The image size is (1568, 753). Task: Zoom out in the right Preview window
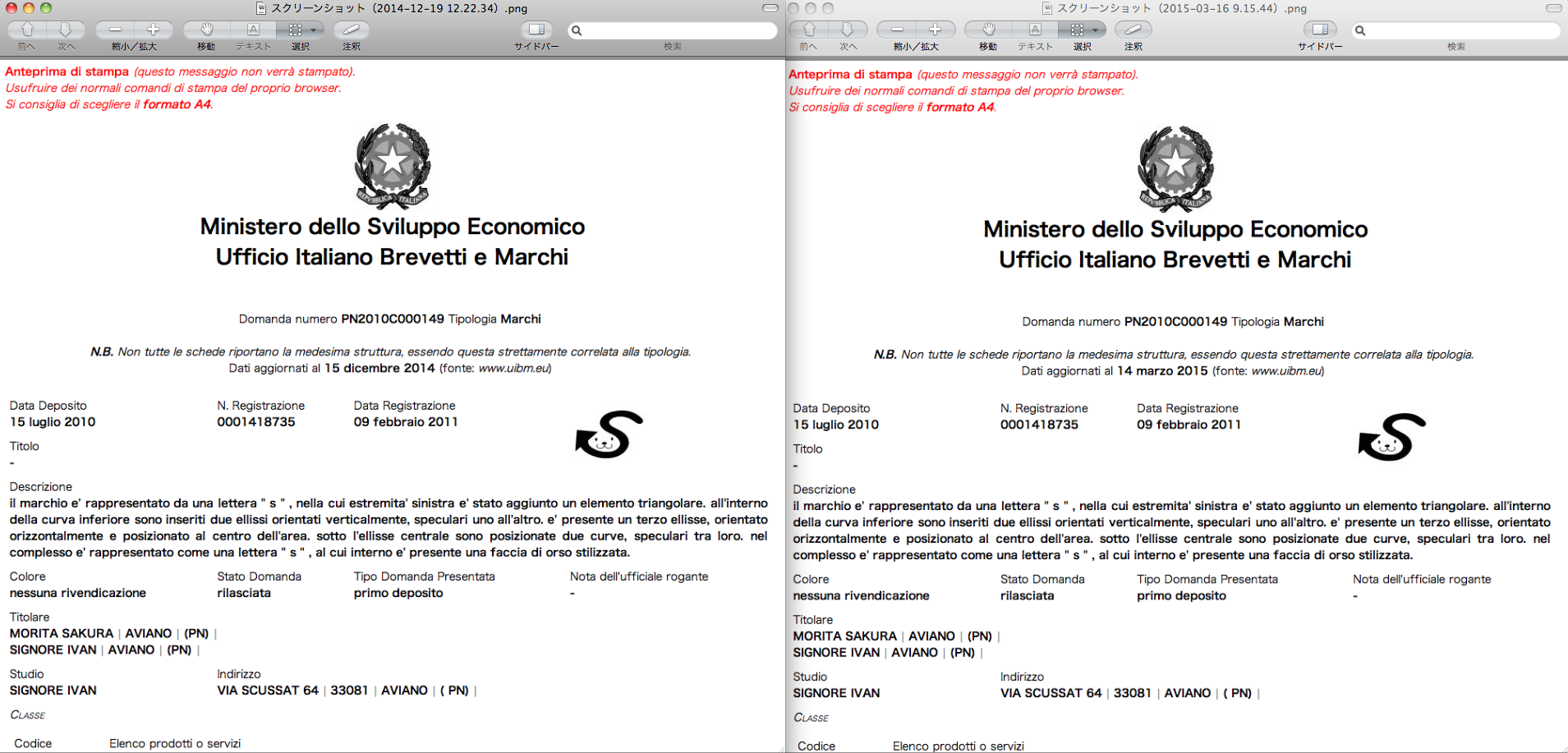pos(897,30)
